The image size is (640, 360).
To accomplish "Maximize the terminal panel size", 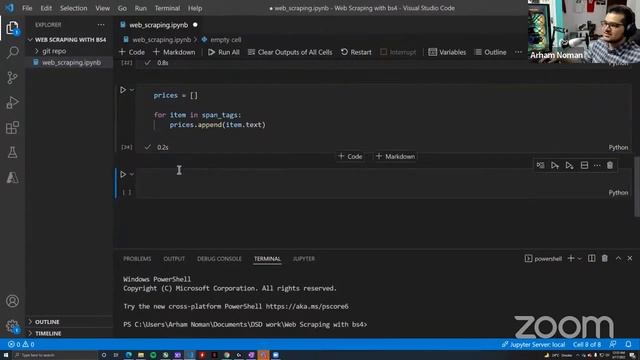I will (618, 258).
